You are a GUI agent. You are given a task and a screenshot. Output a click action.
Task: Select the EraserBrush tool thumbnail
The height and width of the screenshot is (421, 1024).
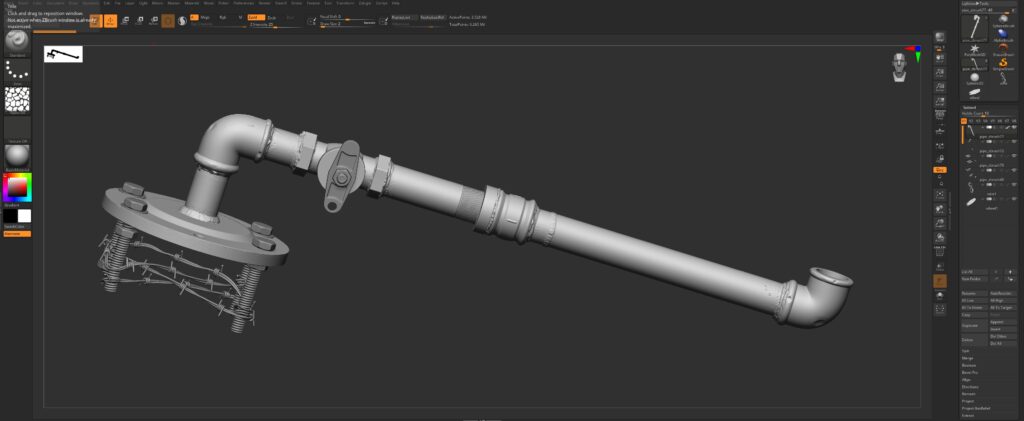tap(1004, 50)
